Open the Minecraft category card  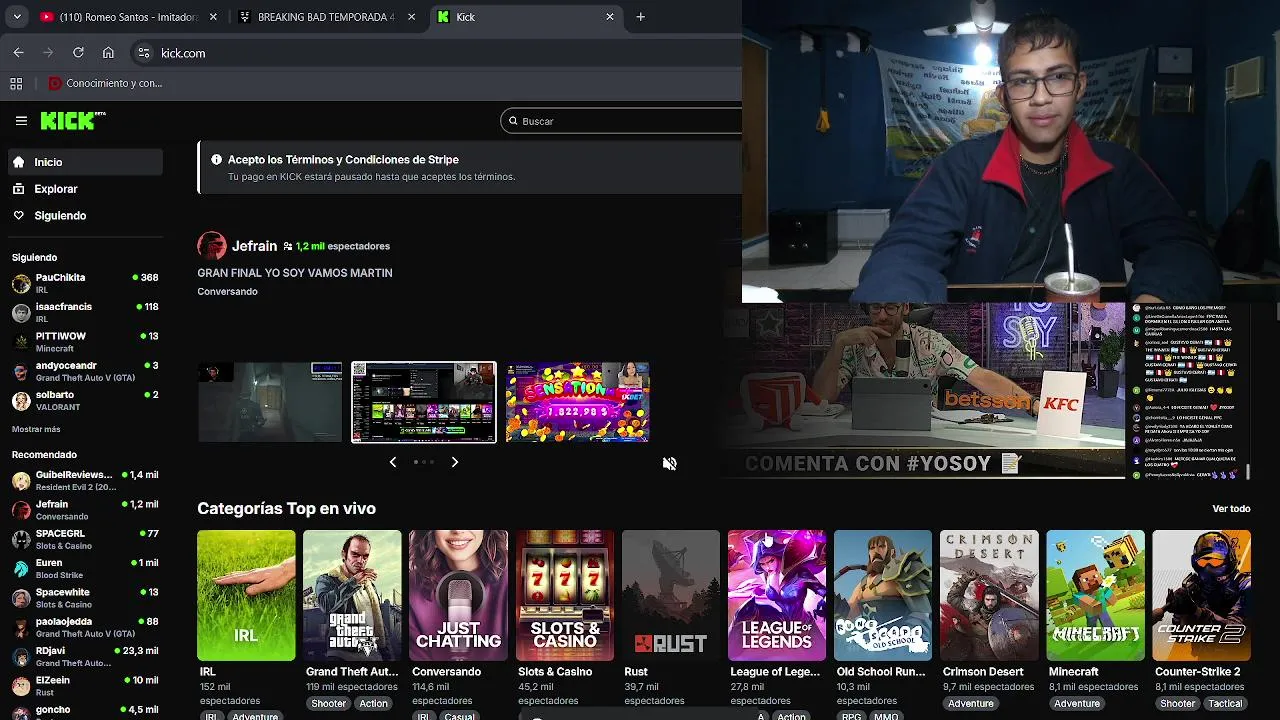click(x=1095, y=595)
